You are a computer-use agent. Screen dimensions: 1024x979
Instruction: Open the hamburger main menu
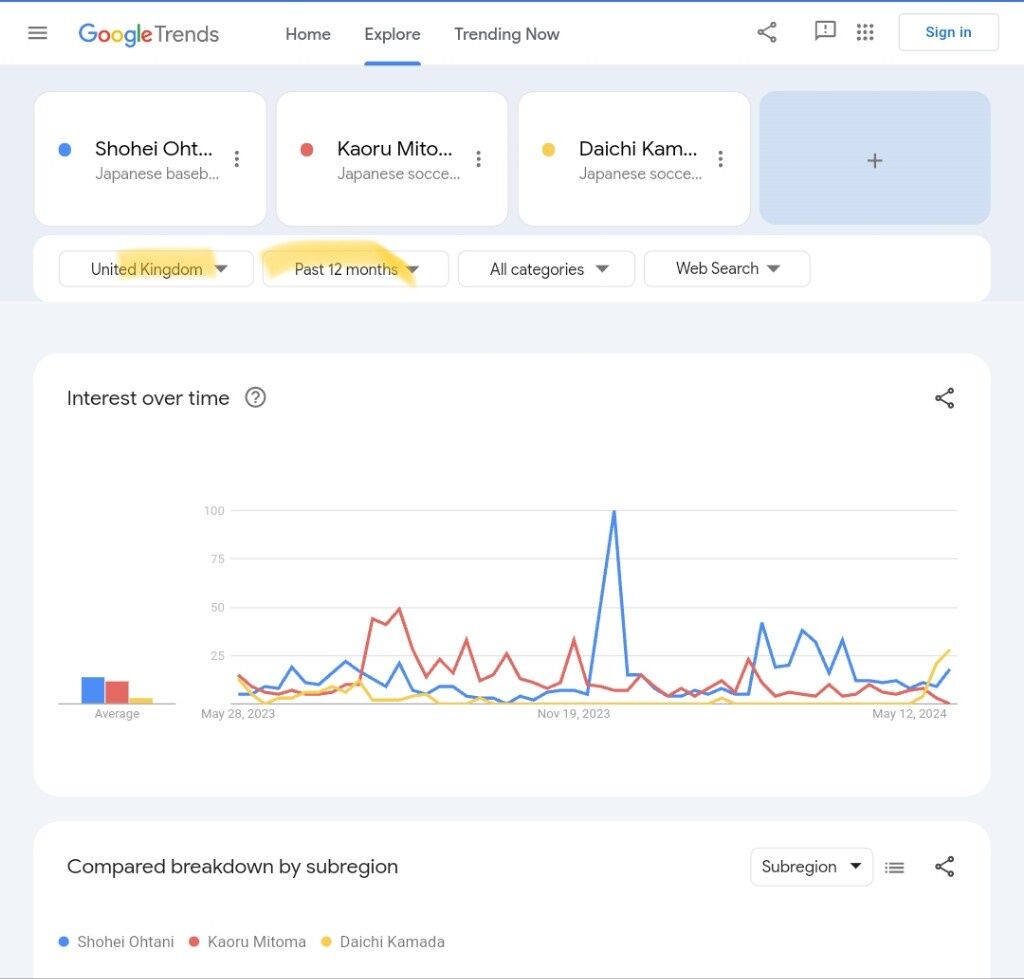click(x=38, y=33)
